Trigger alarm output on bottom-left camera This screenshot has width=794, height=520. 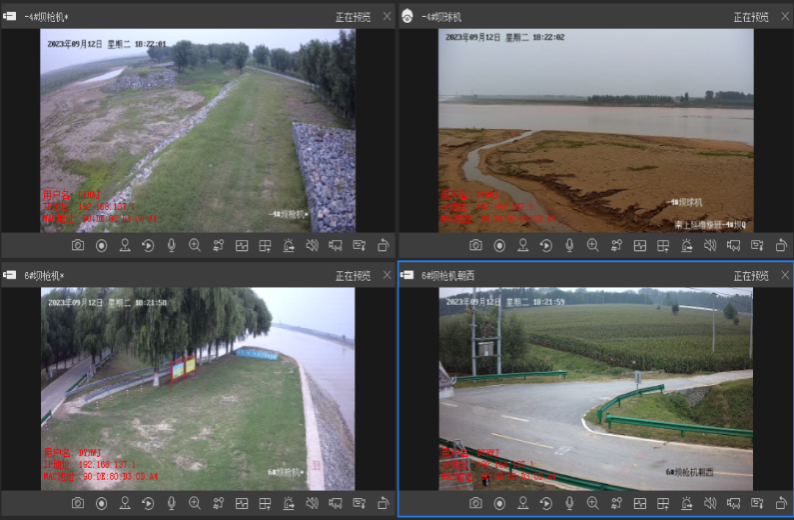(289, 503)
